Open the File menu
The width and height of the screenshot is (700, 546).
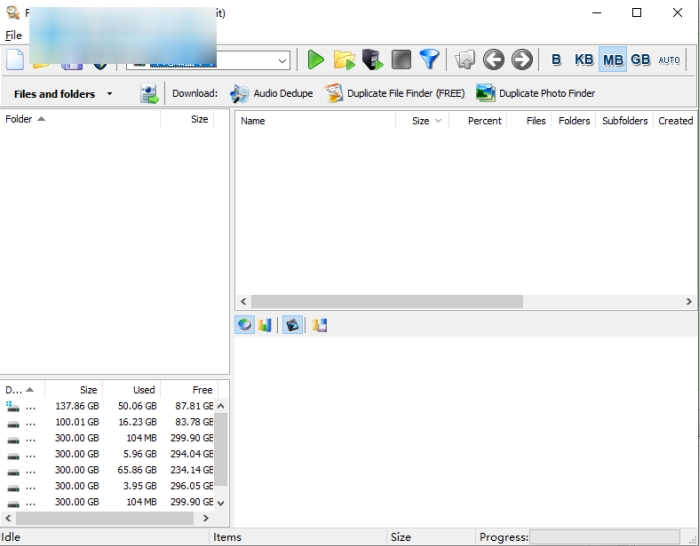point(13,35)
